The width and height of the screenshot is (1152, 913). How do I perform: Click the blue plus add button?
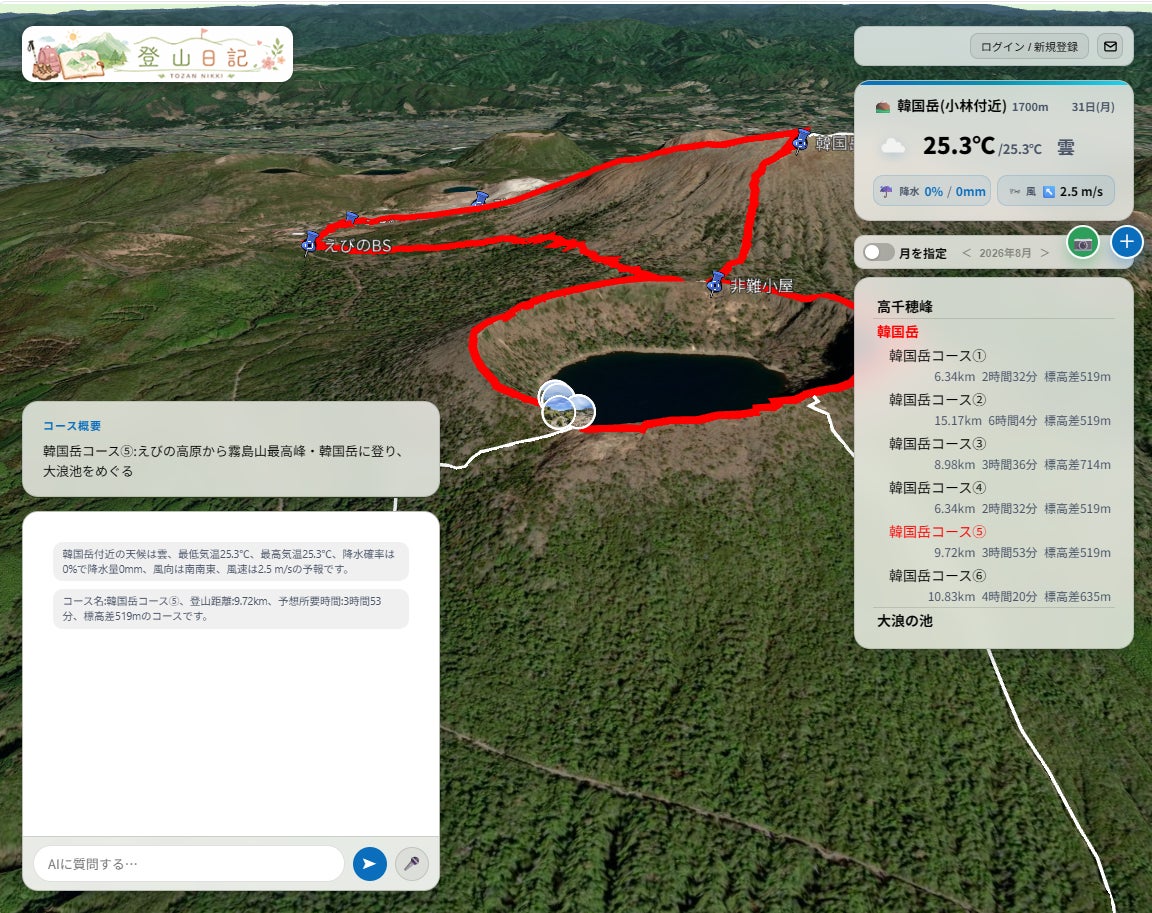point(1126,242)
